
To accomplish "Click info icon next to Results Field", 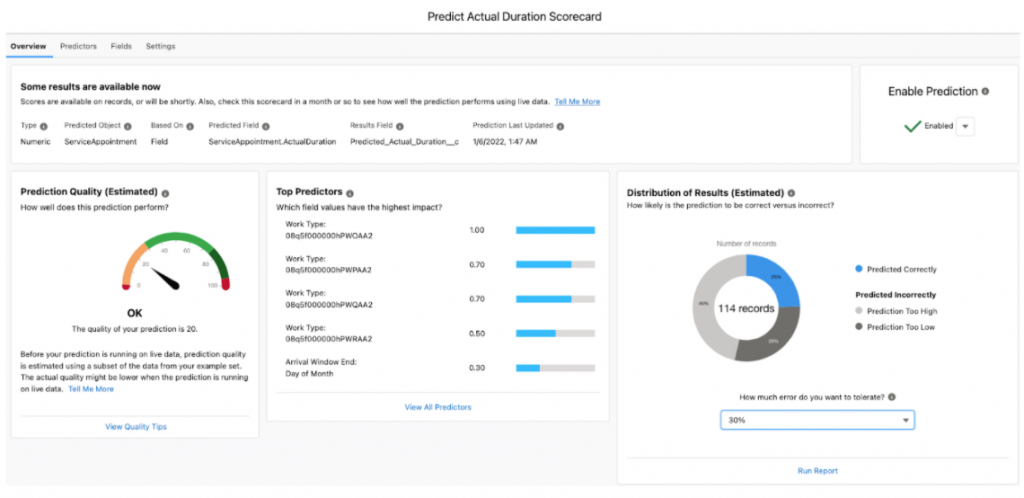I will [x=400, y=127].
